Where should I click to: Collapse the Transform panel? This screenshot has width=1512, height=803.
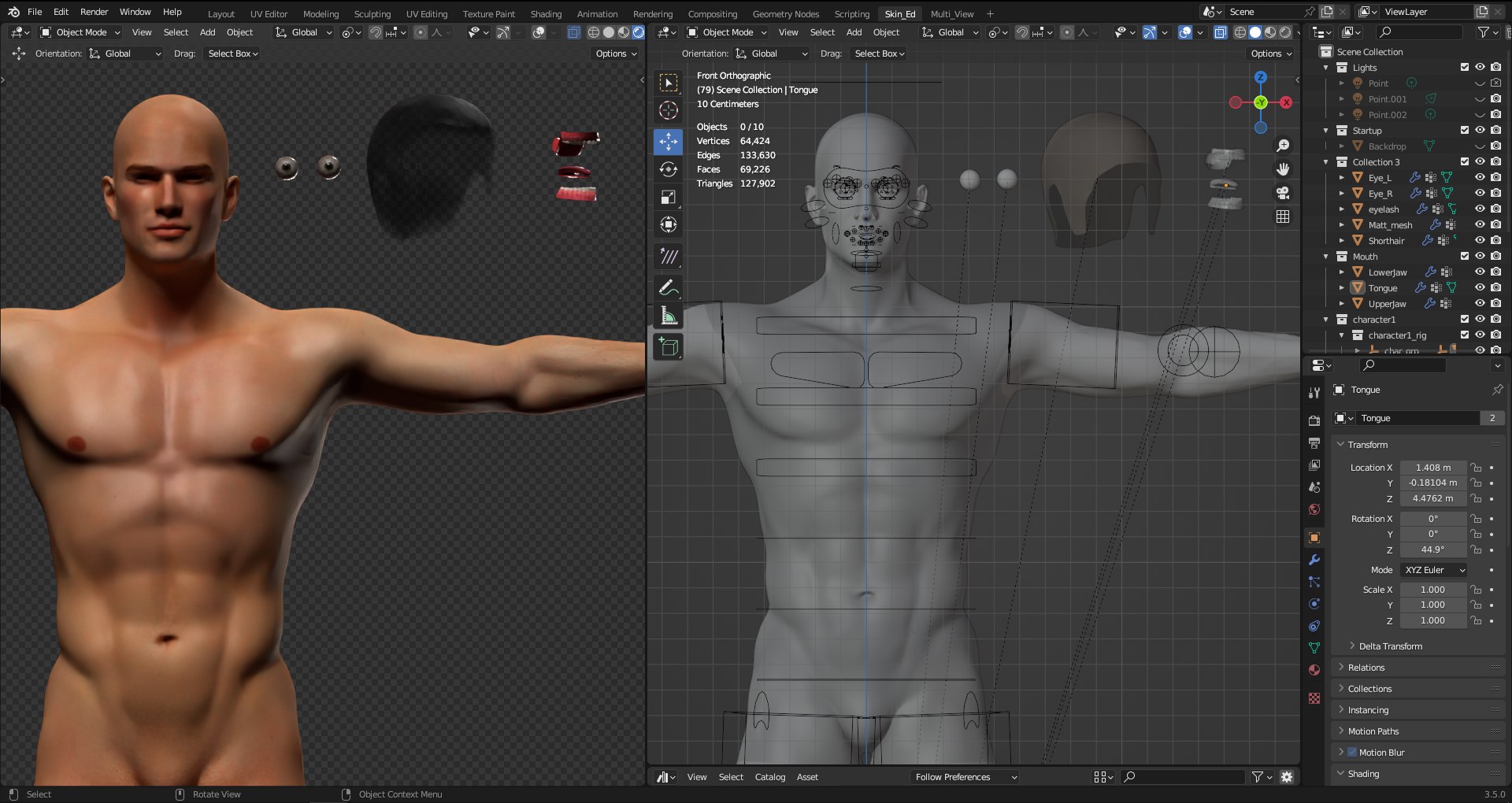pyautogui.click(x=1368, y=445)
